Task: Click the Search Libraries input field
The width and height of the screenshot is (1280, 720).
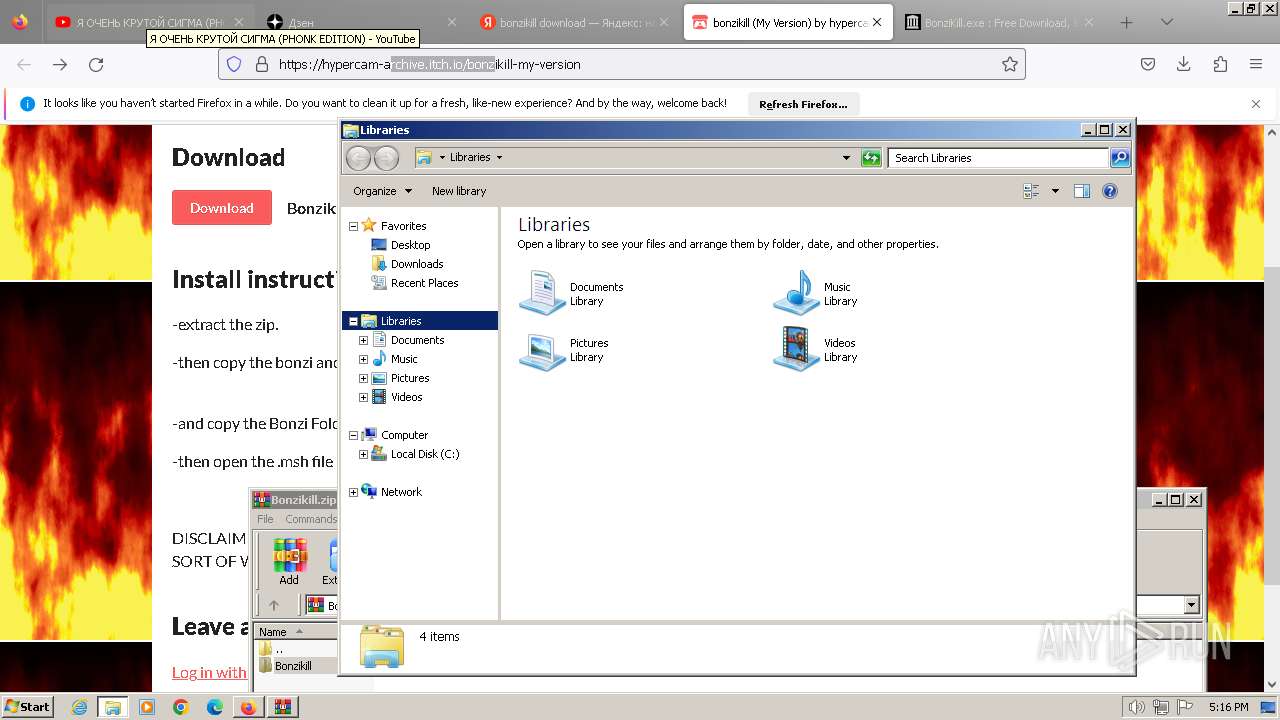Action: [x=998, y=158]
